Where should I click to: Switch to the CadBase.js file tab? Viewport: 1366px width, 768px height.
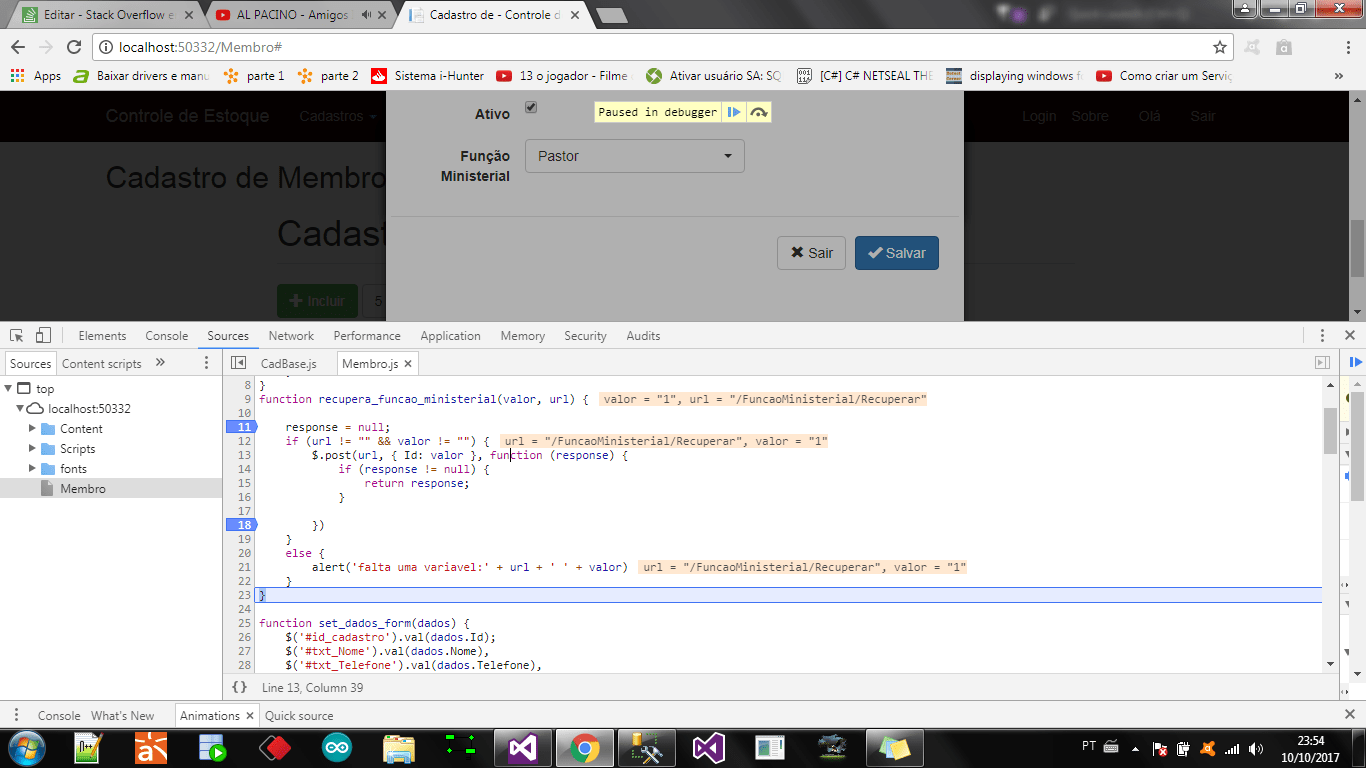tap(288, 364)
